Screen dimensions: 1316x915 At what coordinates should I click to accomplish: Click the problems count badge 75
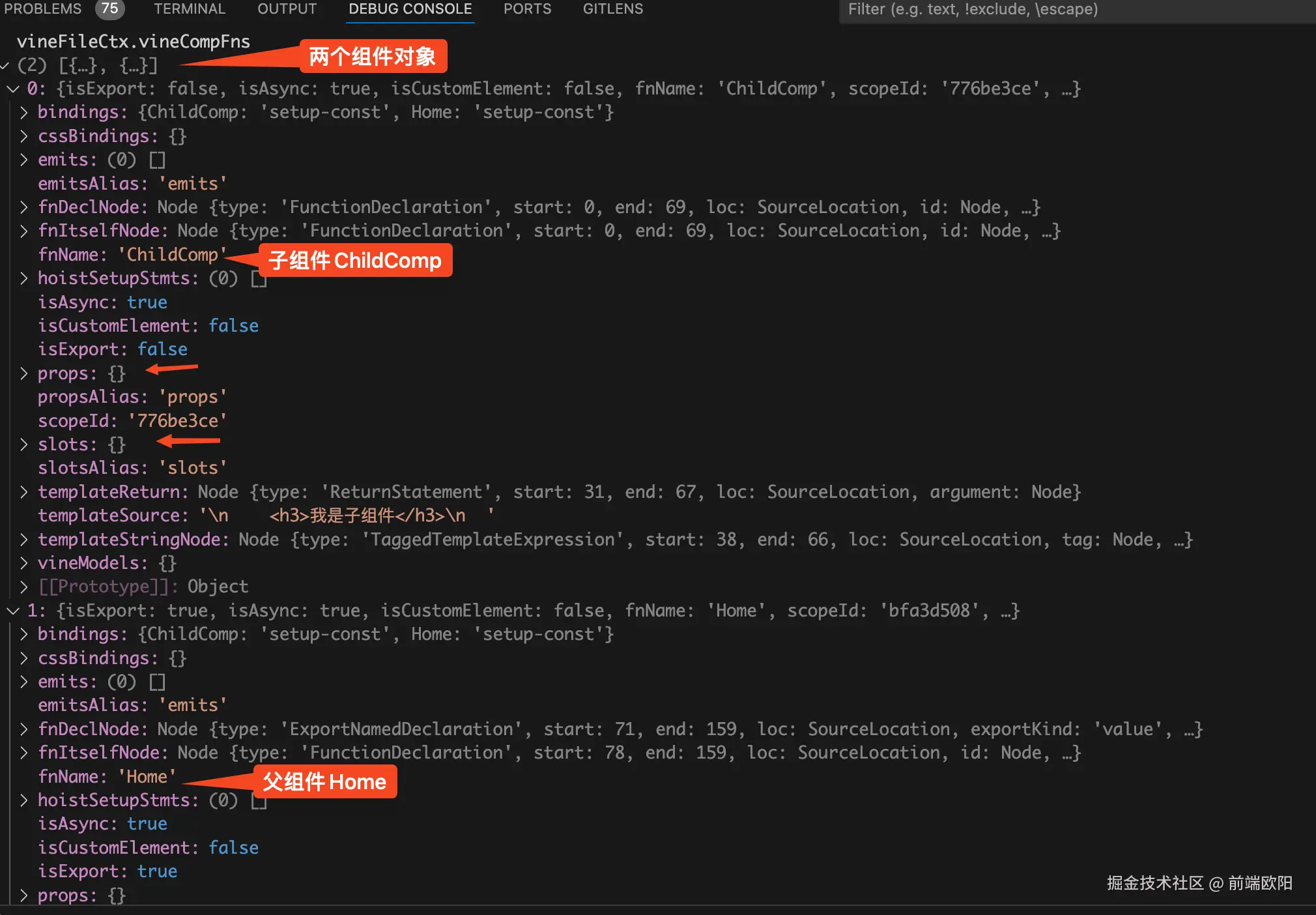coord(109,9)
